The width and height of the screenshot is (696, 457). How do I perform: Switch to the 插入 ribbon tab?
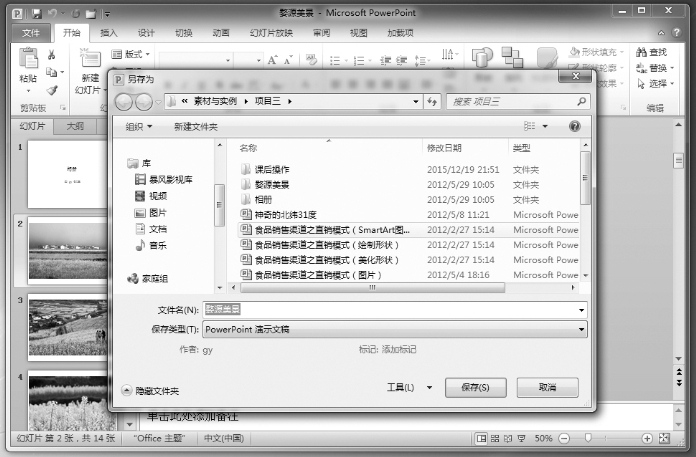point(108,33)
